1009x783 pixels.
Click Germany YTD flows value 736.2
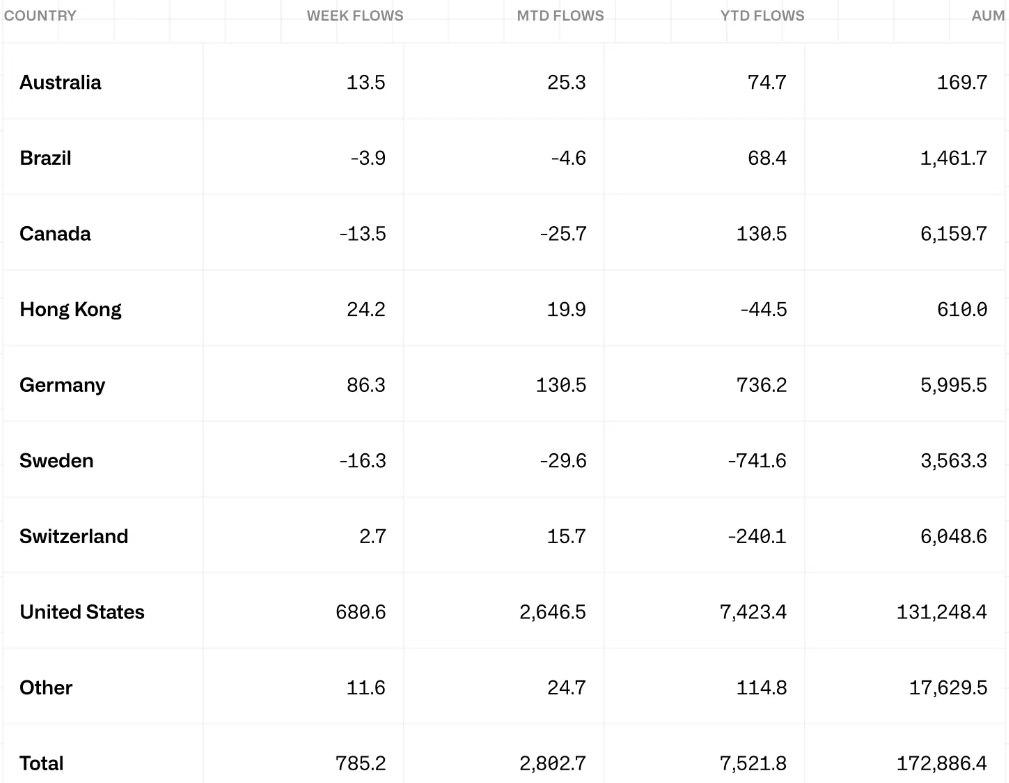coord(761,385)
